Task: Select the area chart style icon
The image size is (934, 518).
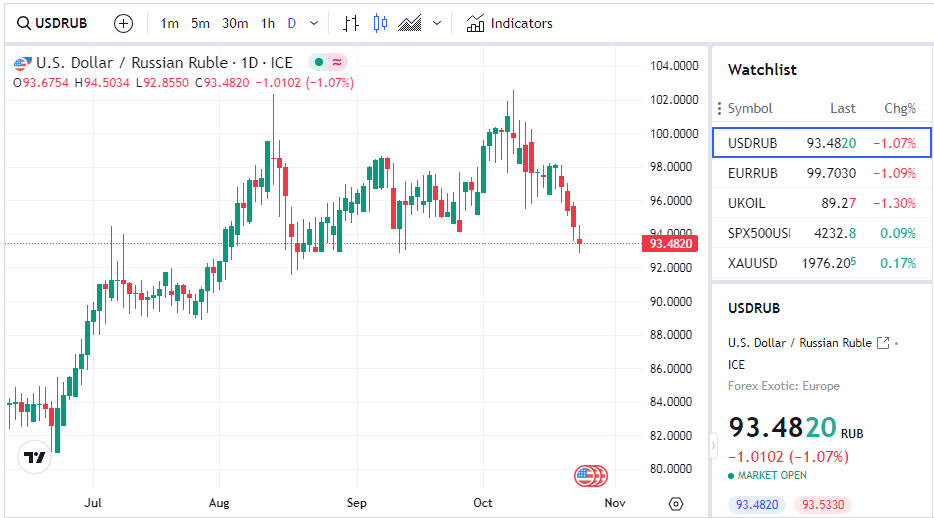Action: (x=409, y=23)
